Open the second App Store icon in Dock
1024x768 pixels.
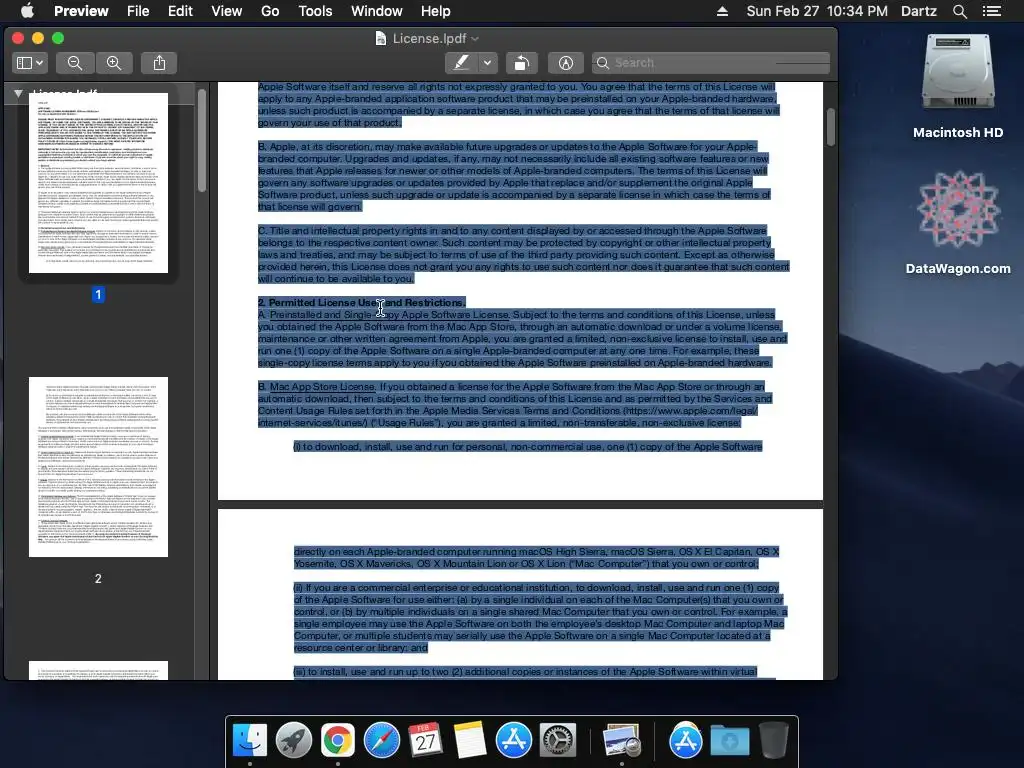coord(686,740)
